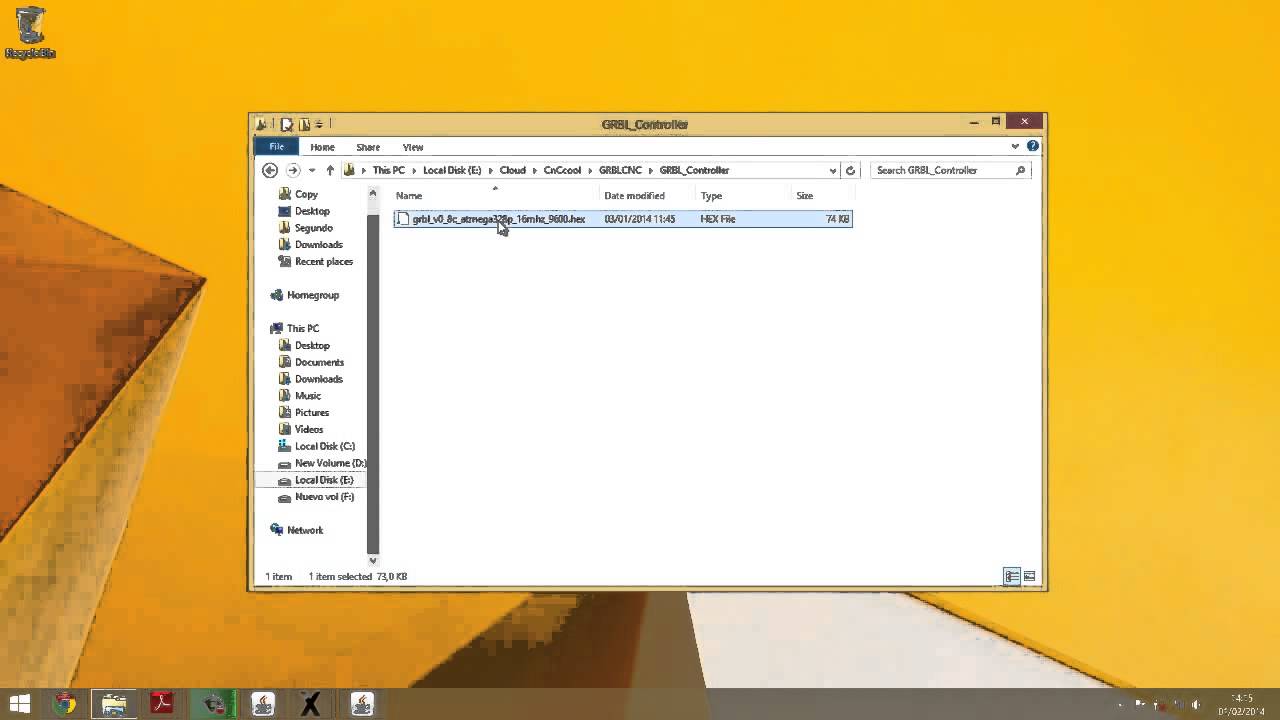
Task: Select Local Disk (E:) drive
Action: (x=323, y=480)
